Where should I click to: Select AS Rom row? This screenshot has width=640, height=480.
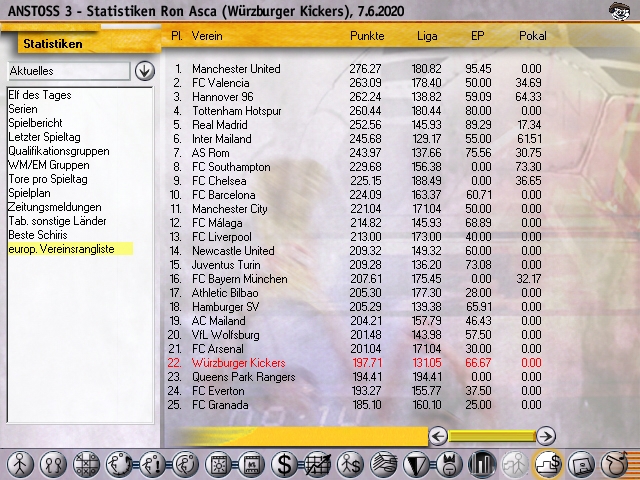(355, 153)
